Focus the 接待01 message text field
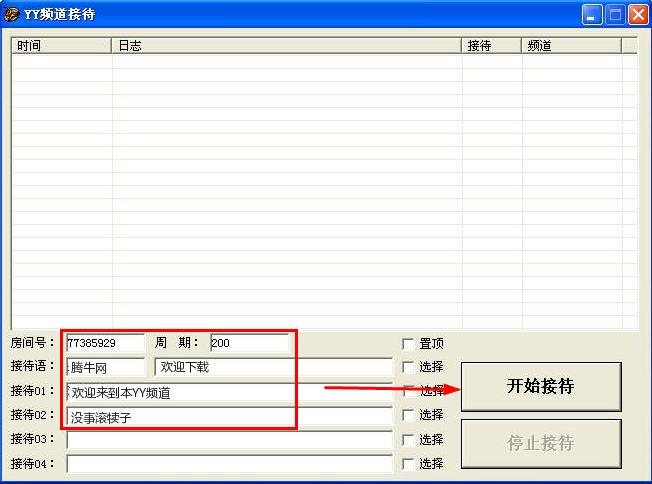This screenshot has width=652, height=484. coord(229,392)
